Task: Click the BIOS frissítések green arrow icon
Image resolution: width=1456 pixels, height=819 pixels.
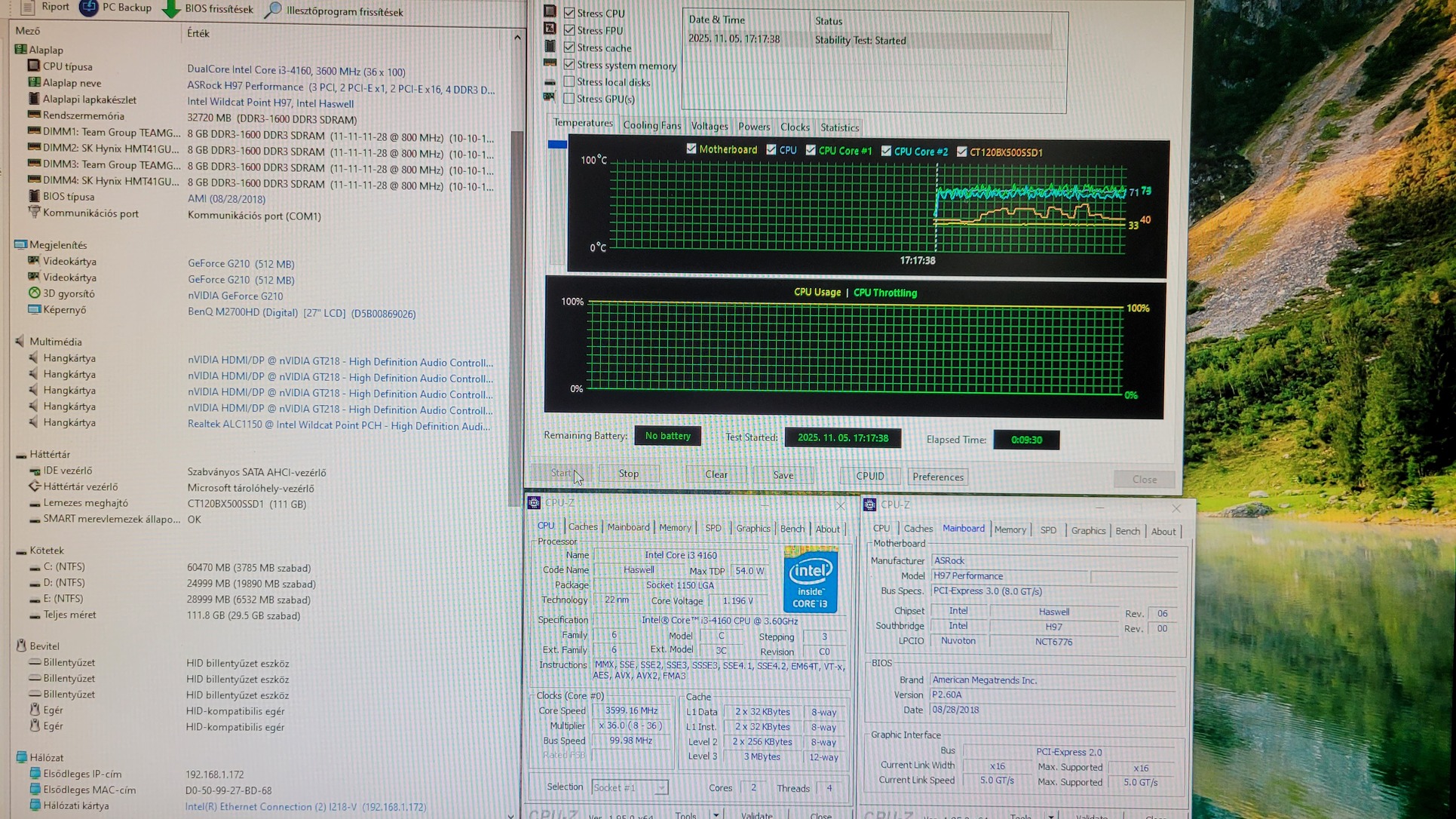Action: [171, 9]
